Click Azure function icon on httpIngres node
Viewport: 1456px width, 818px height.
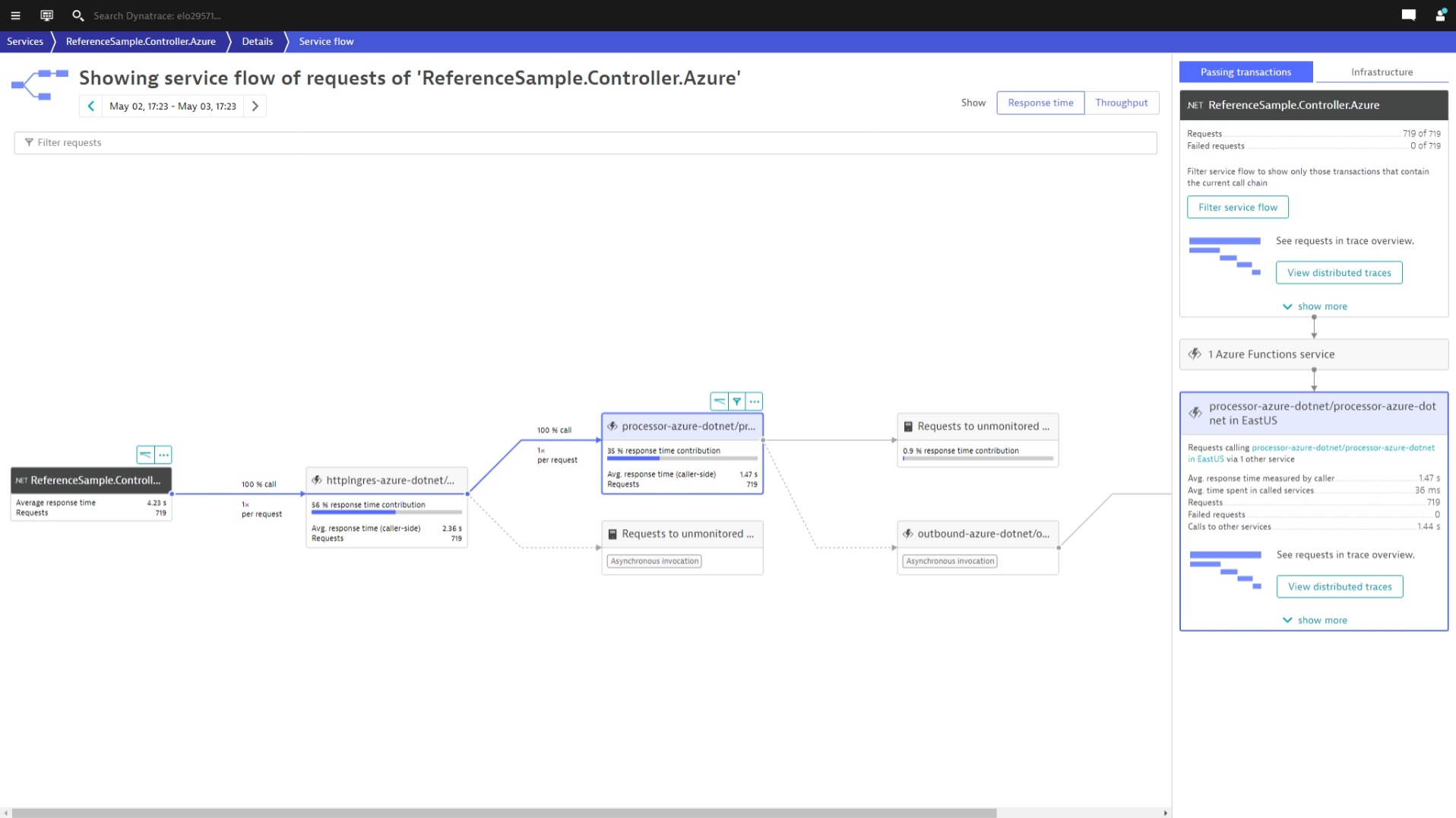(x=317, y=480)
